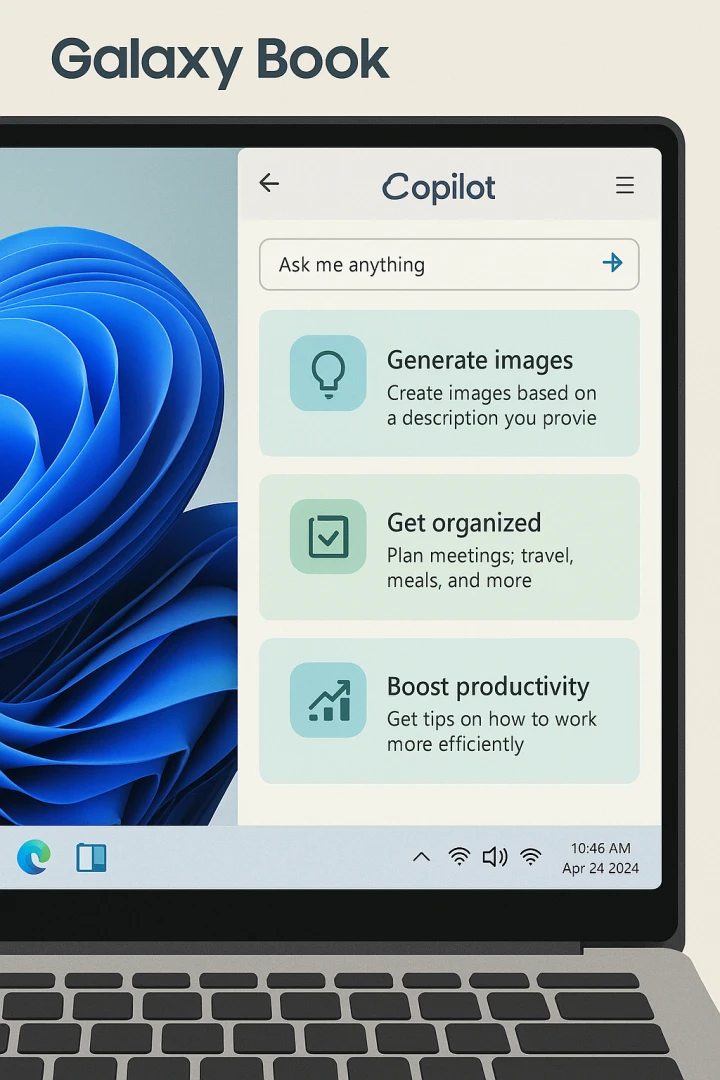720x1080 pixels.
Task: Select the Get organized card title
Action: click(x=464, y=523)
